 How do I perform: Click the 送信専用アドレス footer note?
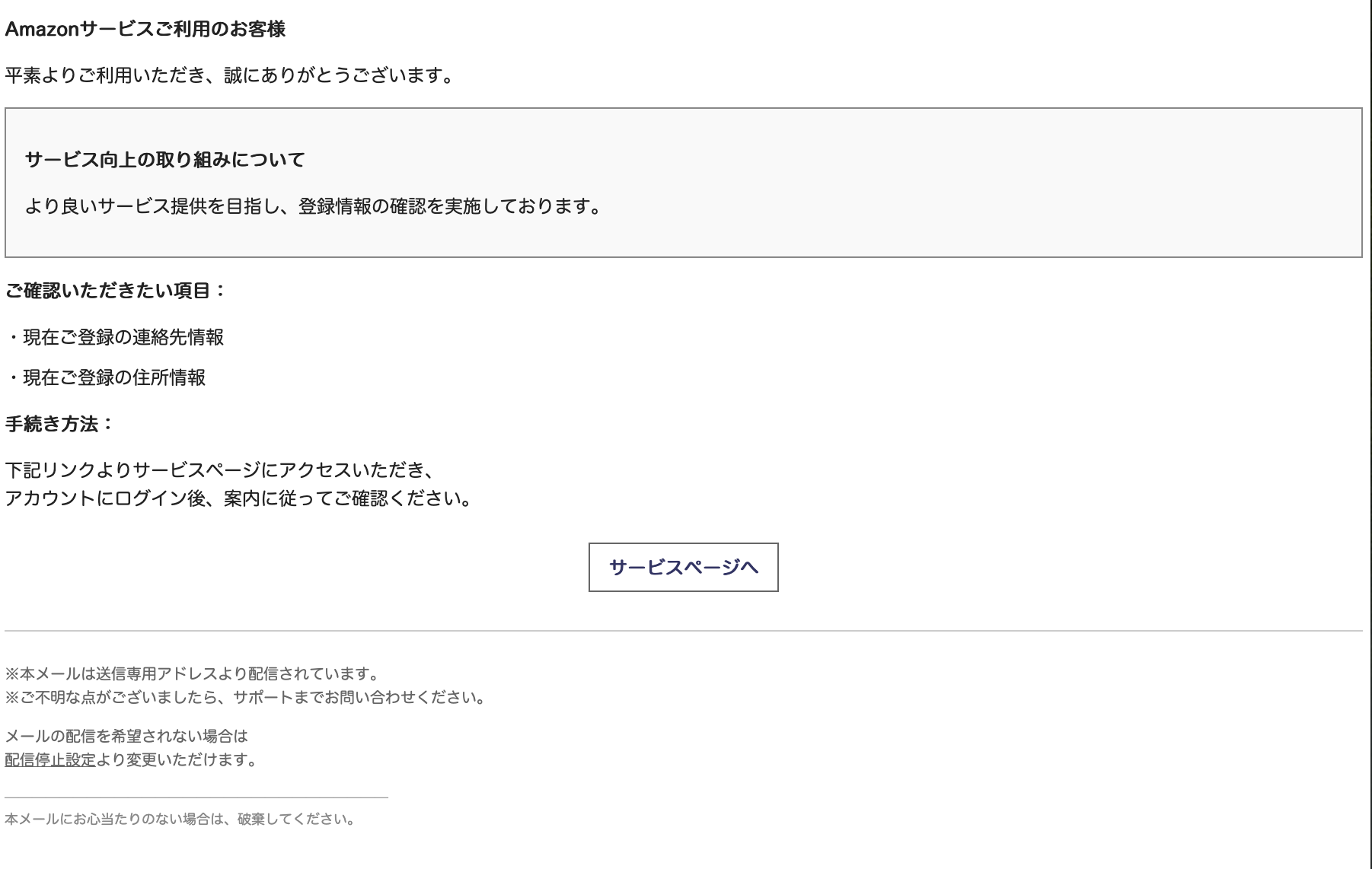192,673
